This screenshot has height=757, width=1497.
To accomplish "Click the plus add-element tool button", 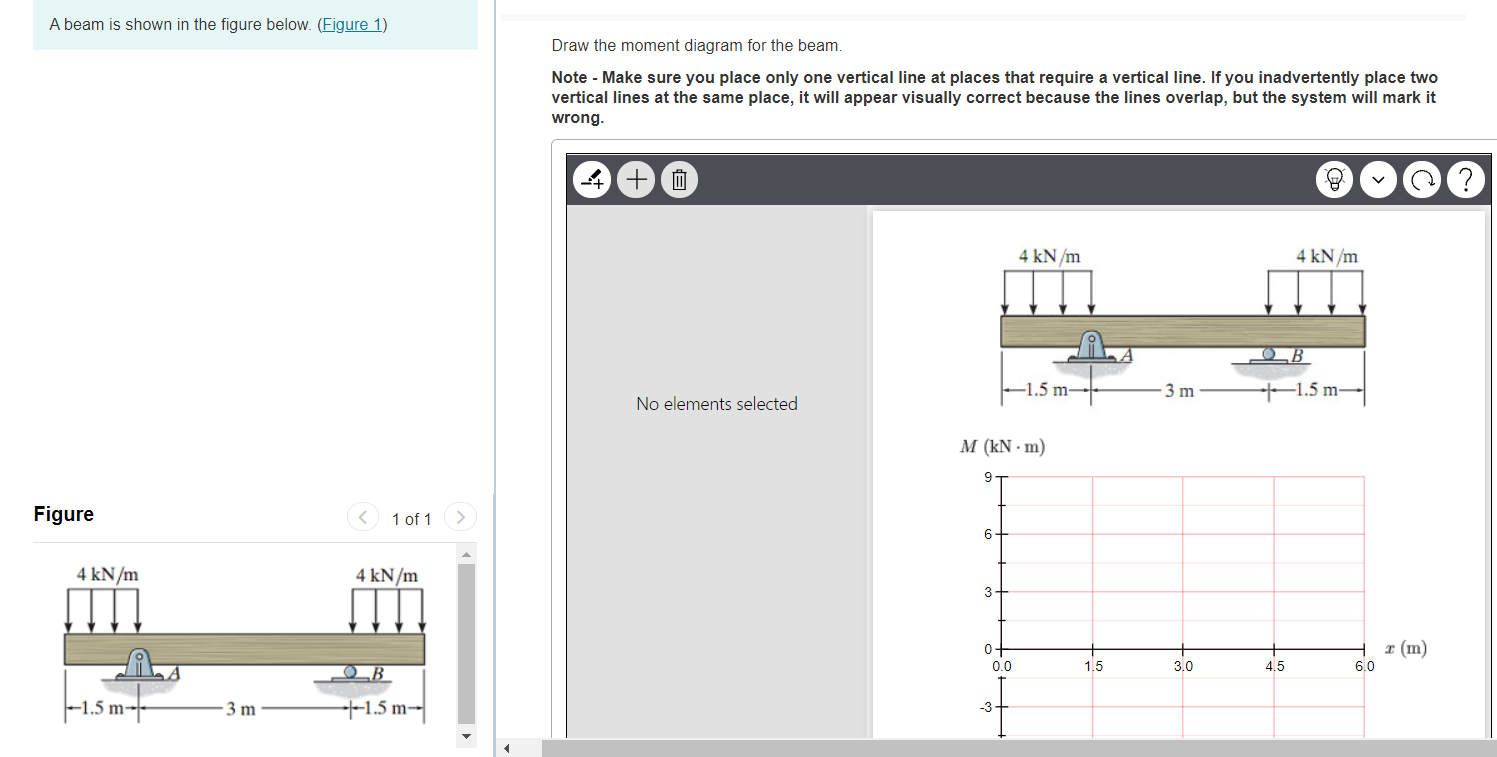I will point(636,180).
